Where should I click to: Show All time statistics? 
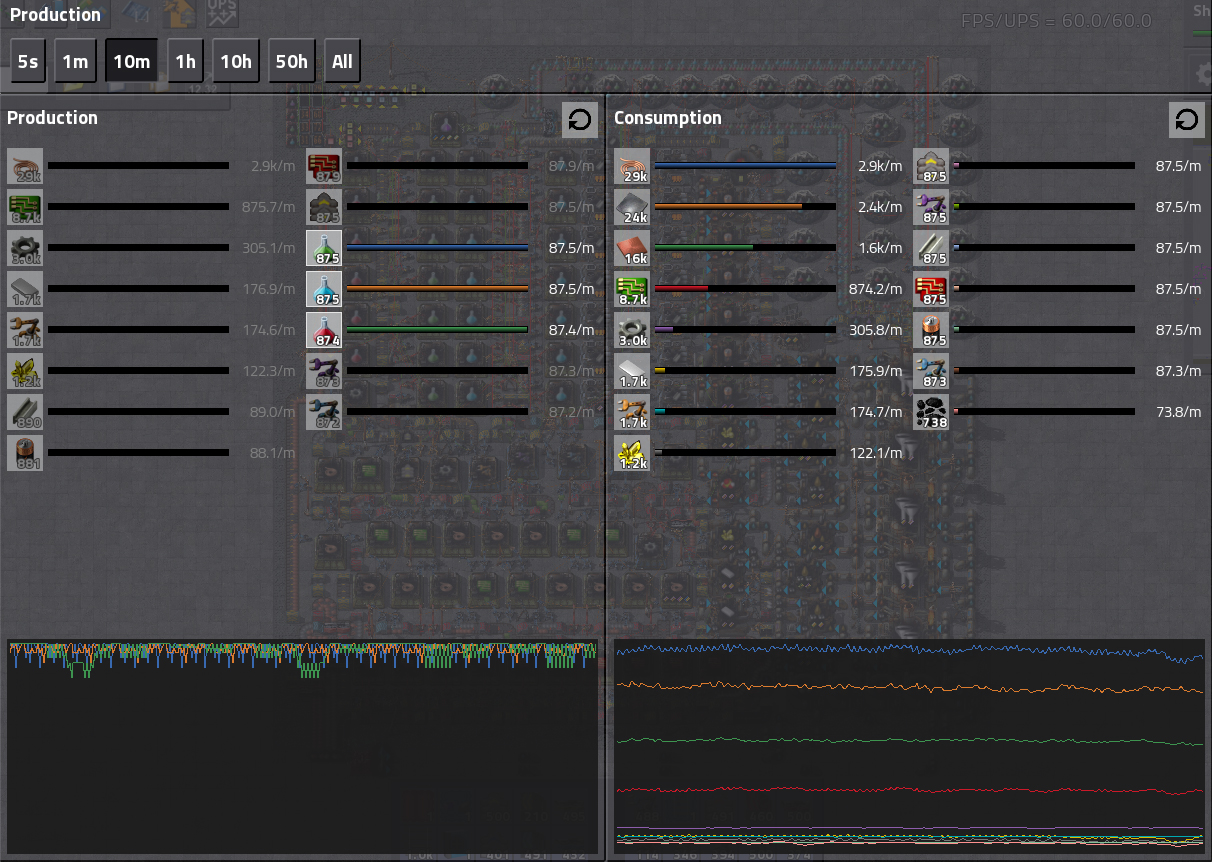click(x=342, y=62)
